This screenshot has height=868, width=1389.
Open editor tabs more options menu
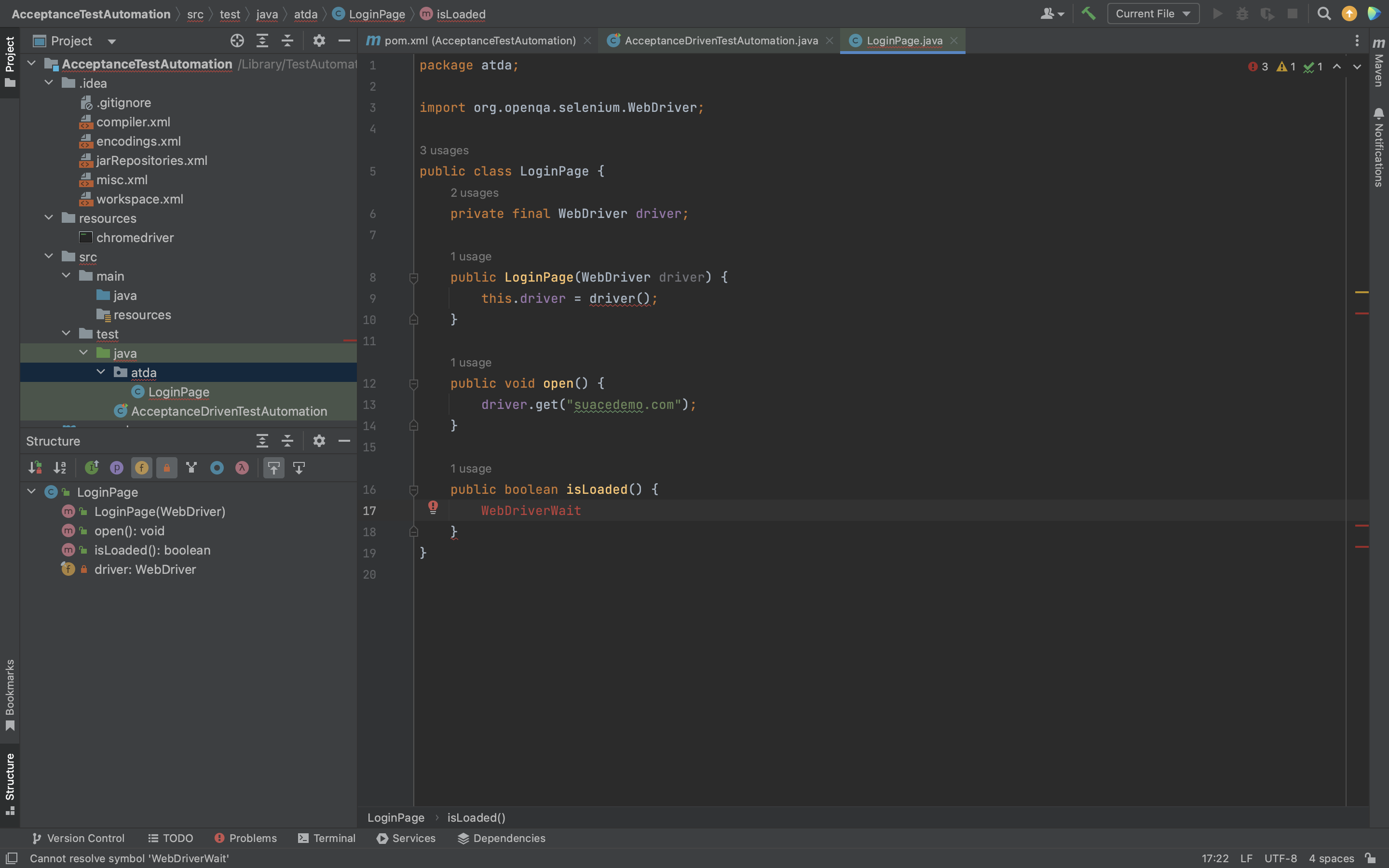pyautogui.click(x=1357, y=41)
